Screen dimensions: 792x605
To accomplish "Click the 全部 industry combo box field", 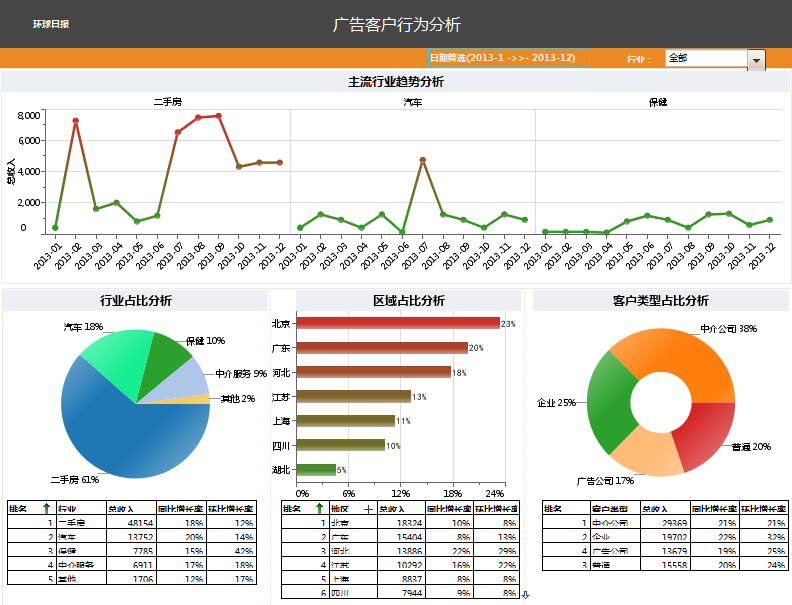I will tap(706, 58).
